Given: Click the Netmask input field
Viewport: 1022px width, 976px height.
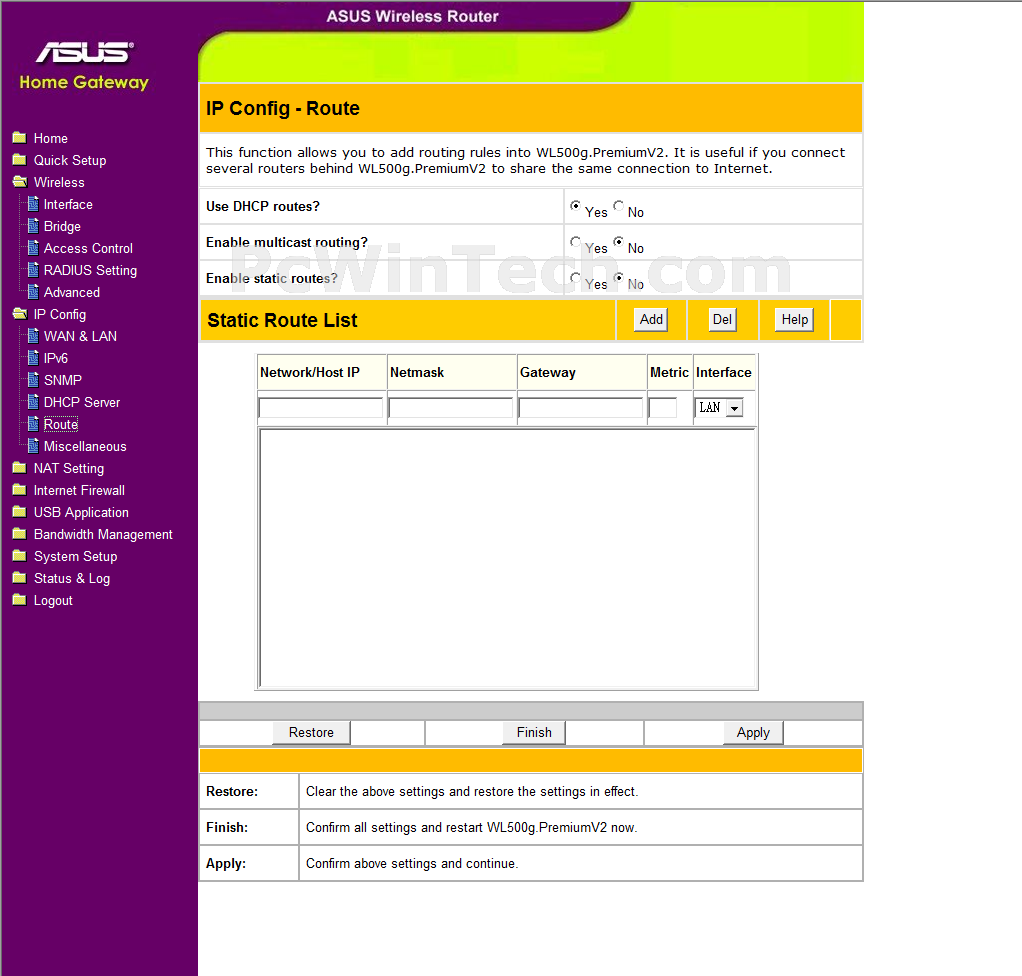Looking at the screenshot, I should [450, 407].
